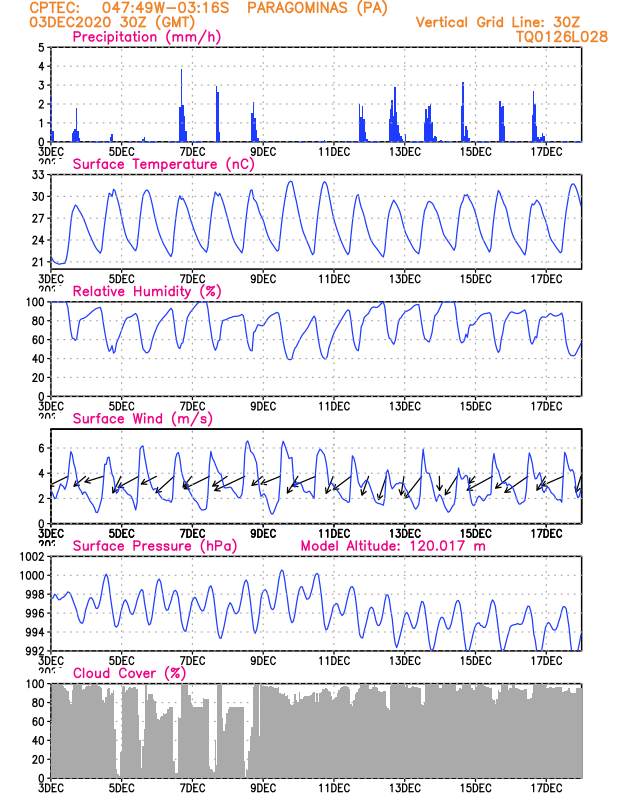Viewport: 618px width, 800px height.
Task: Click the 13DEC label under the temperature chart
Action: point(405,279)
